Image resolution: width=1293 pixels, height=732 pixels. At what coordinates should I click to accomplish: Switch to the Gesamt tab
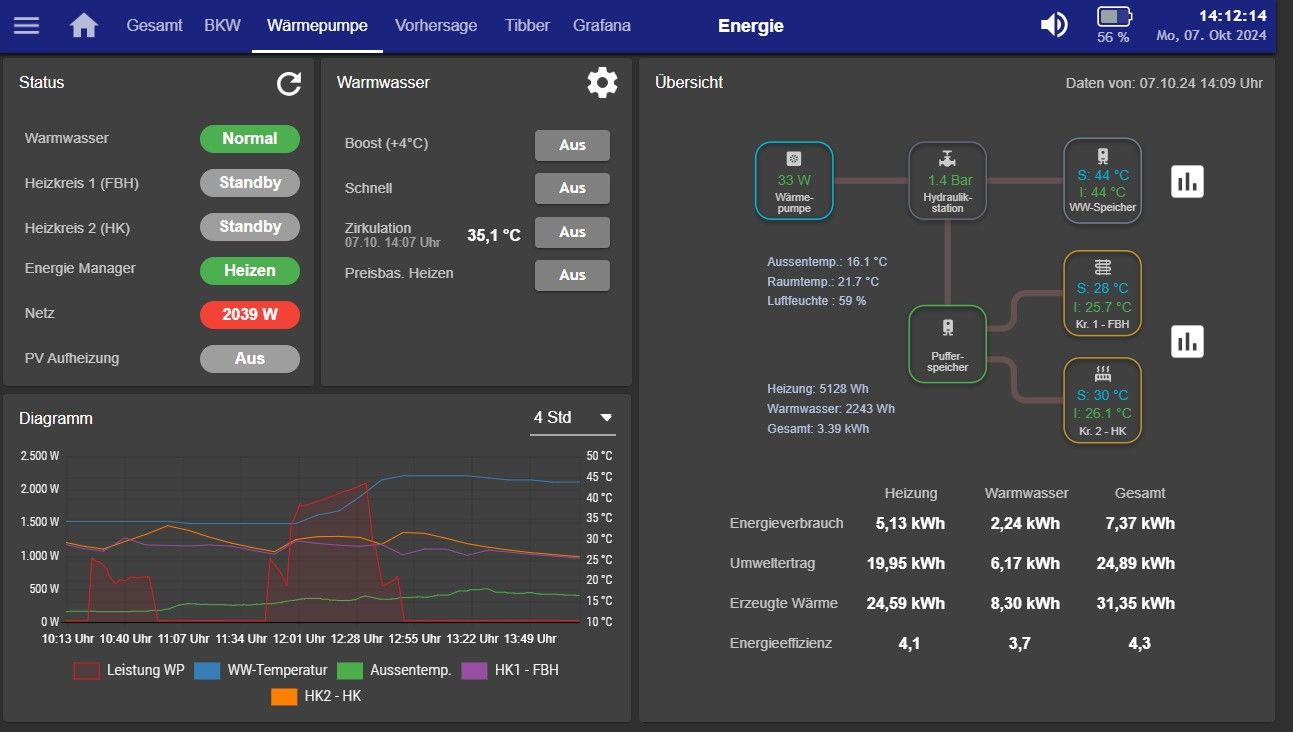[x=154, y=26]
